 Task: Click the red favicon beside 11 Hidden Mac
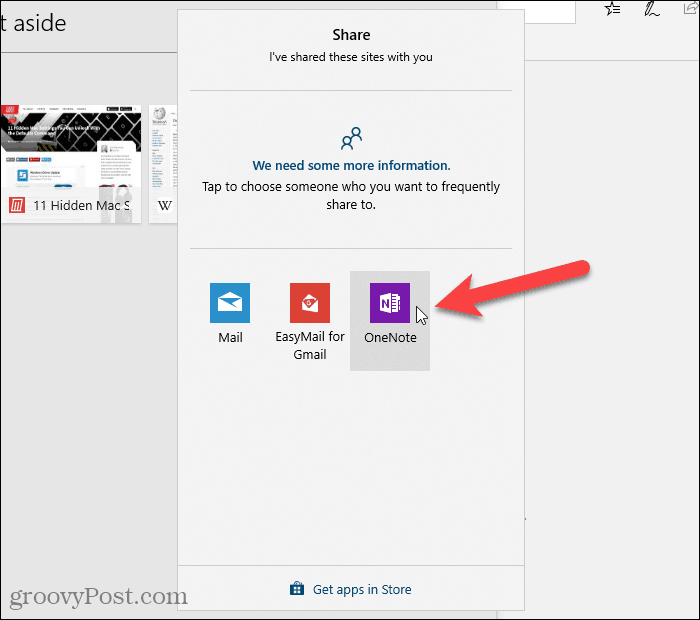point(17,205)
